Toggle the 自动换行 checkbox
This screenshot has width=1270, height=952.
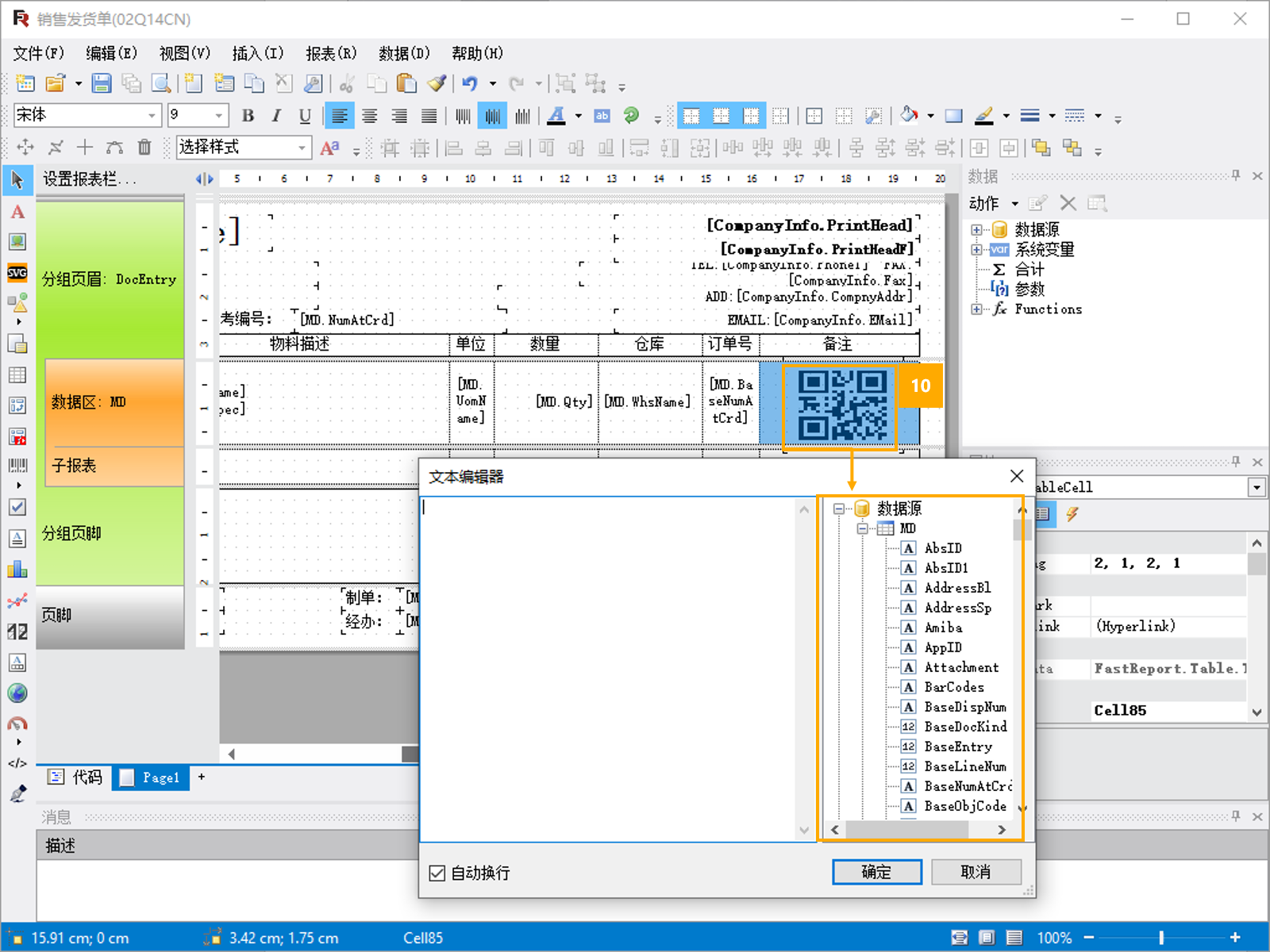(437, 873)
